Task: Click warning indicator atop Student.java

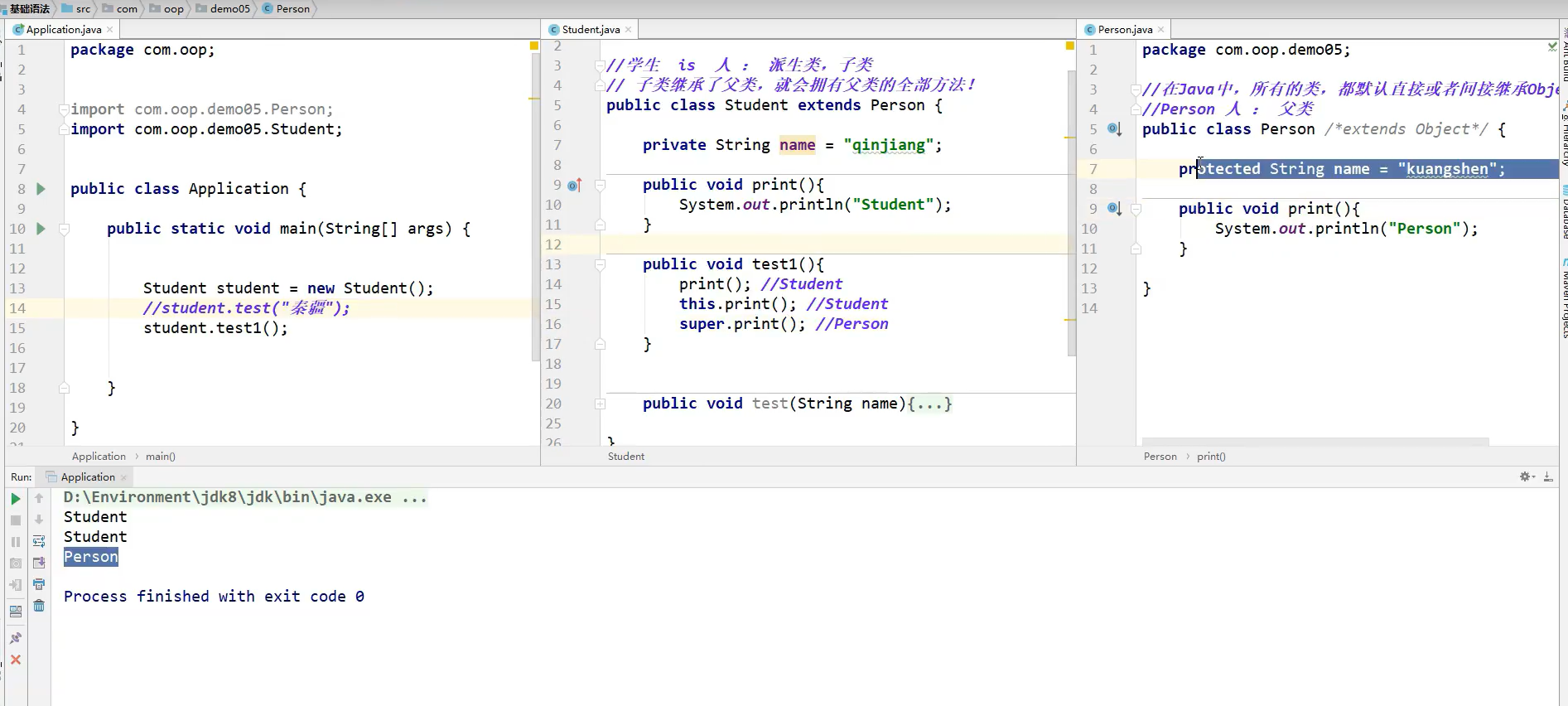Action: [1070, 46]
